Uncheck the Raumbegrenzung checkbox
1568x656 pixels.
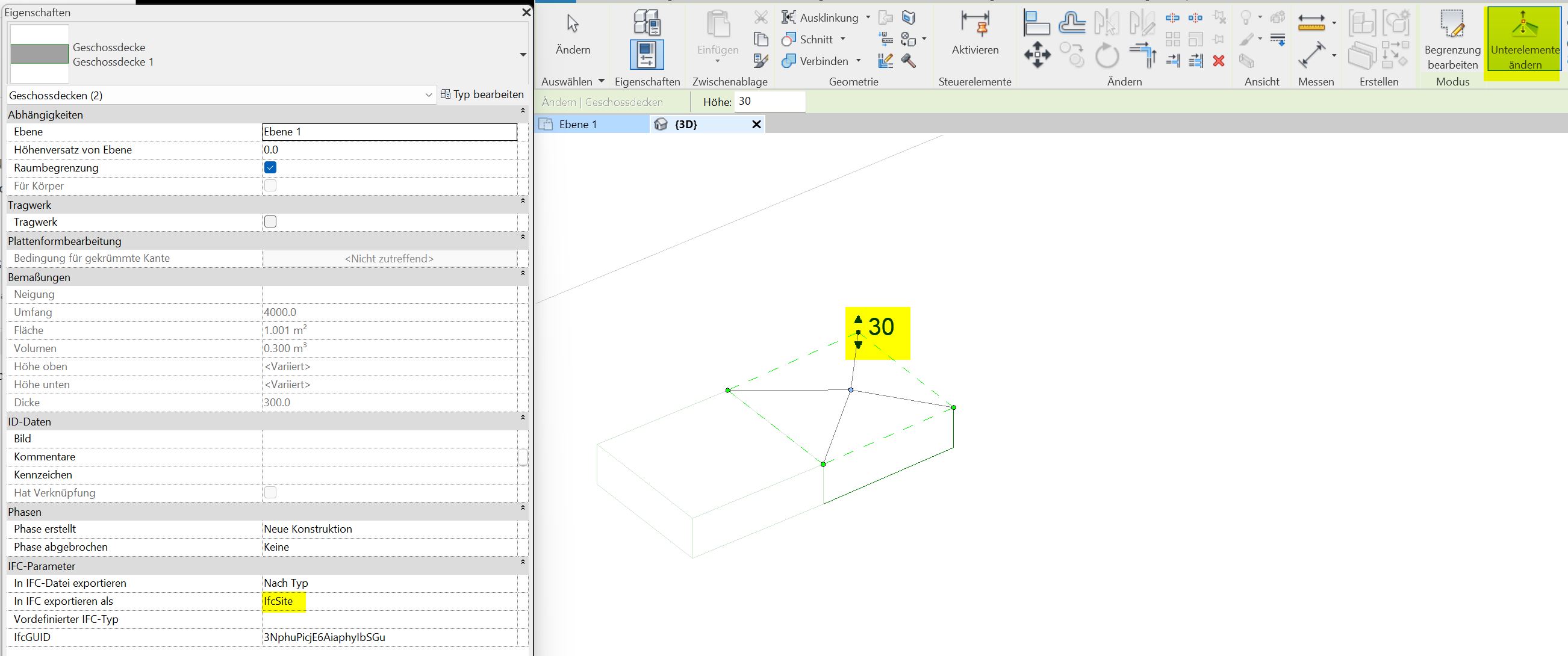(x=270, y=167)
